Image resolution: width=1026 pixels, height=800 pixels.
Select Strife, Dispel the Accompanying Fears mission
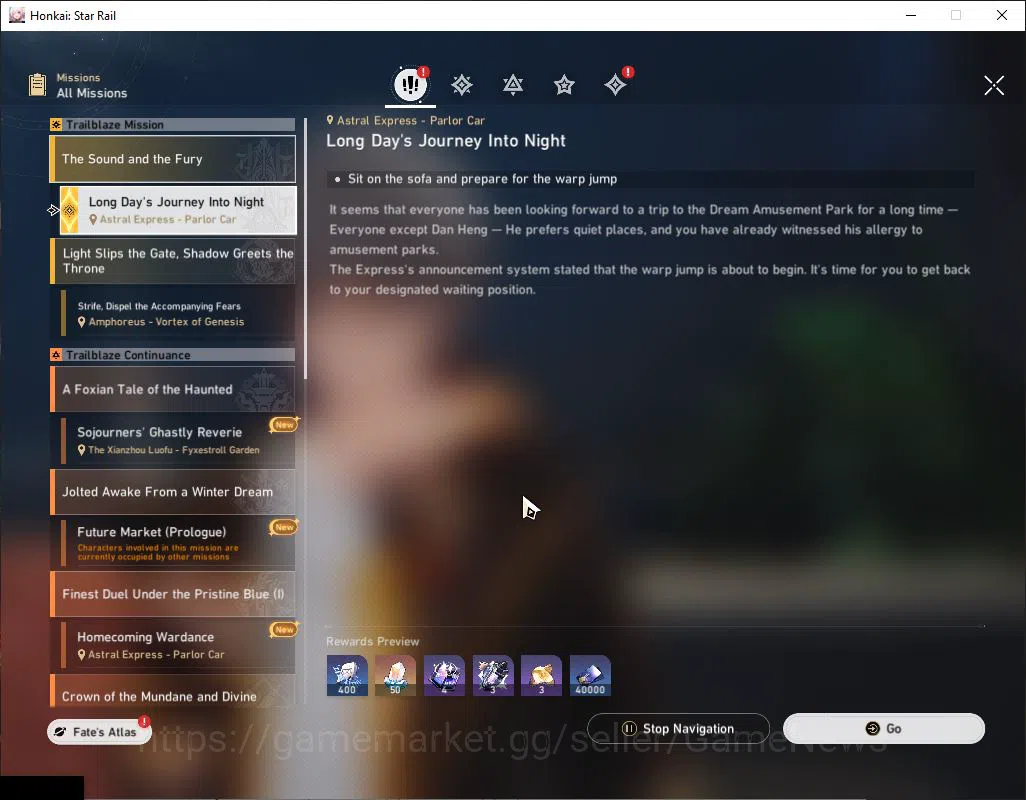pos(178,313)
